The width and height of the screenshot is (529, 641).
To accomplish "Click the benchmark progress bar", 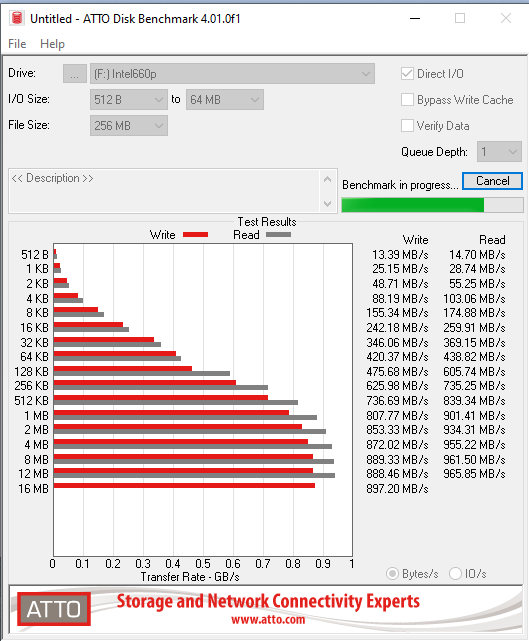I will (x=432, y=205).
